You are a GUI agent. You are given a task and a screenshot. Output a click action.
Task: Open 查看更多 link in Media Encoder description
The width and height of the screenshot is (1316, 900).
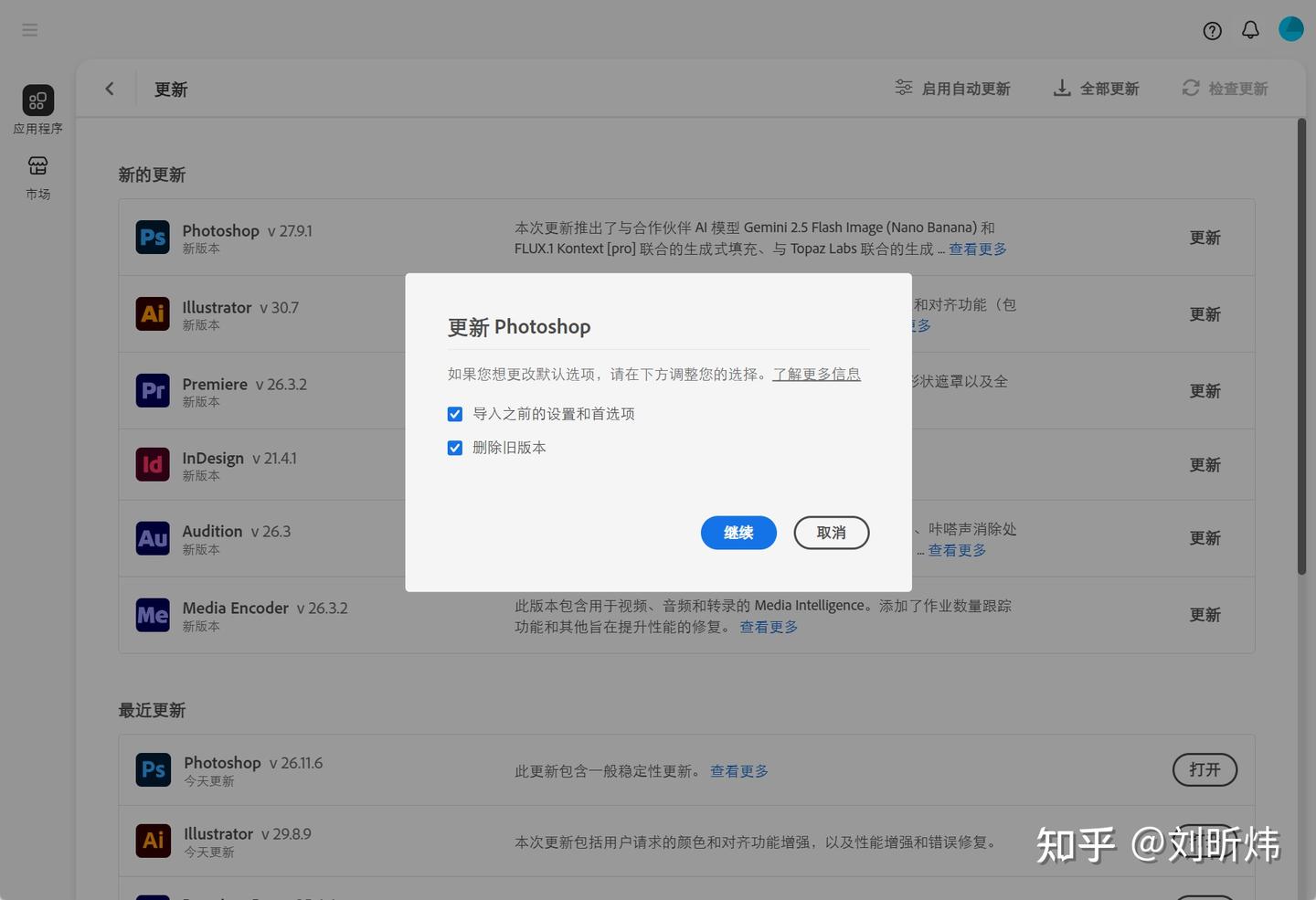click(x=769, y=628)
